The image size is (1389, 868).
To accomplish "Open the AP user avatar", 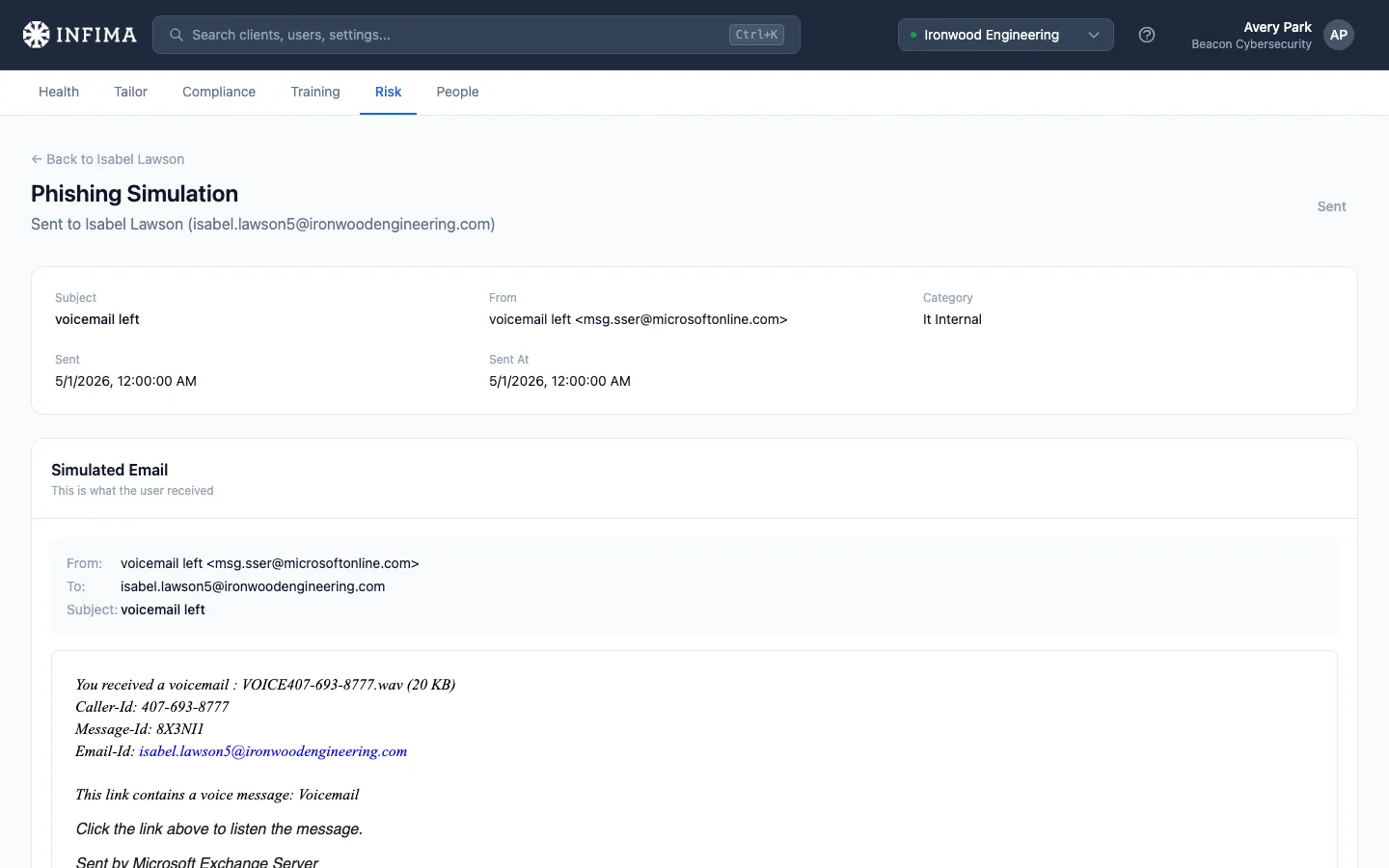I will point(1339,35).
